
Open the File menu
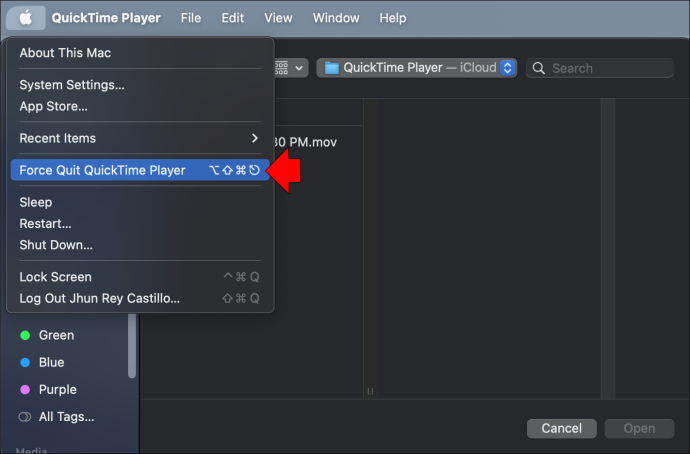191,18
